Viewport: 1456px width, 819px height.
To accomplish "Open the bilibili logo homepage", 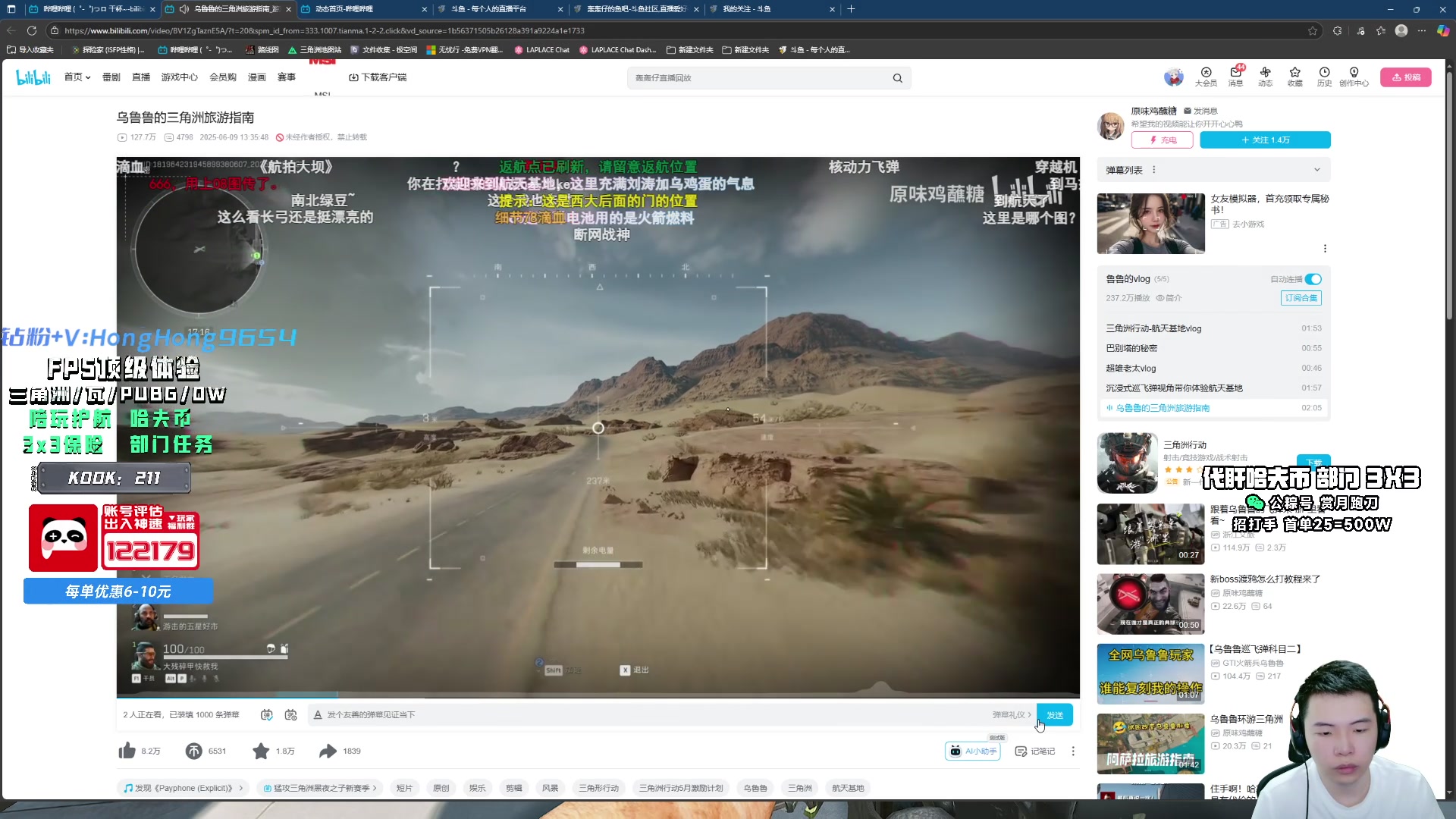I will 33,77.
